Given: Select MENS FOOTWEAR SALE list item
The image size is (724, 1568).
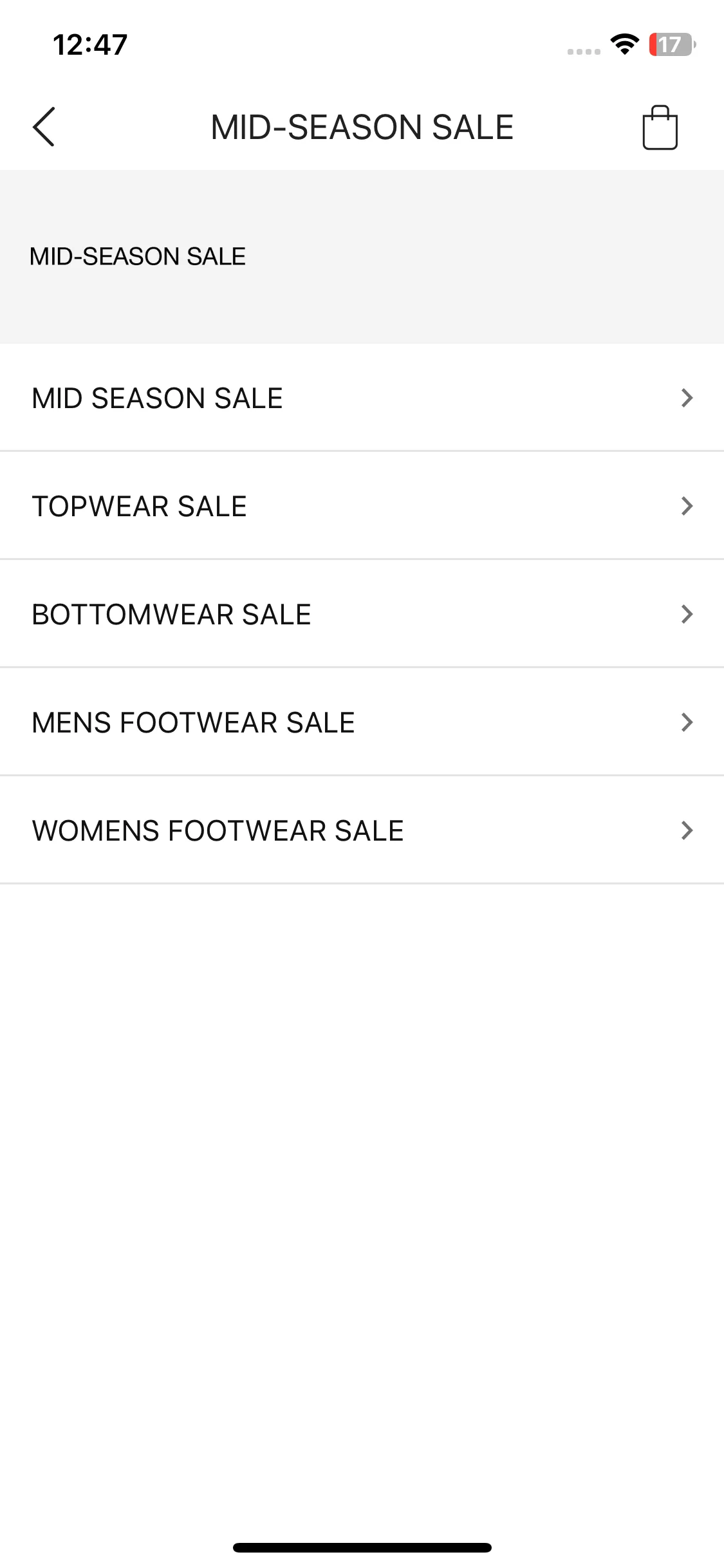Looking at the screenshot, I should tap(362, 722).
